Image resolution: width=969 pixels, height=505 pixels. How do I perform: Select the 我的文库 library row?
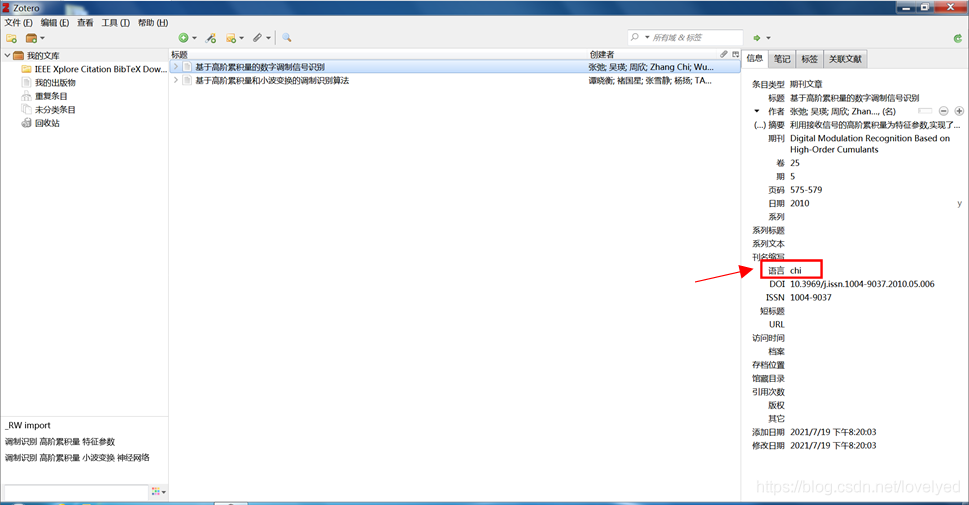pyautogui.click(x=84, y=56)
